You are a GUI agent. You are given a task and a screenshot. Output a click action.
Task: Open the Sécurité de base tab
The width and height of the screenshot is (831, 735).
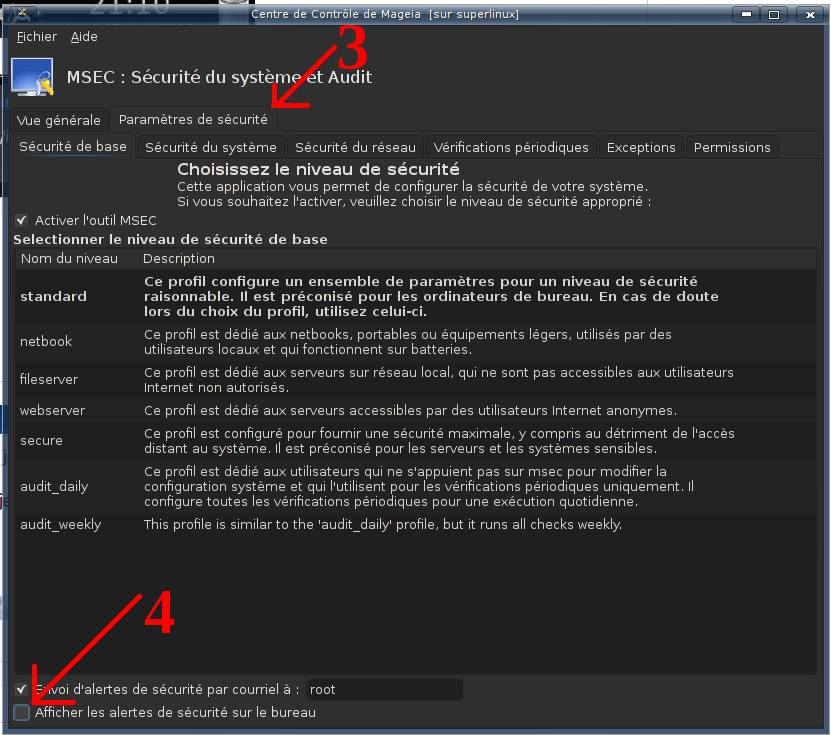73,147
